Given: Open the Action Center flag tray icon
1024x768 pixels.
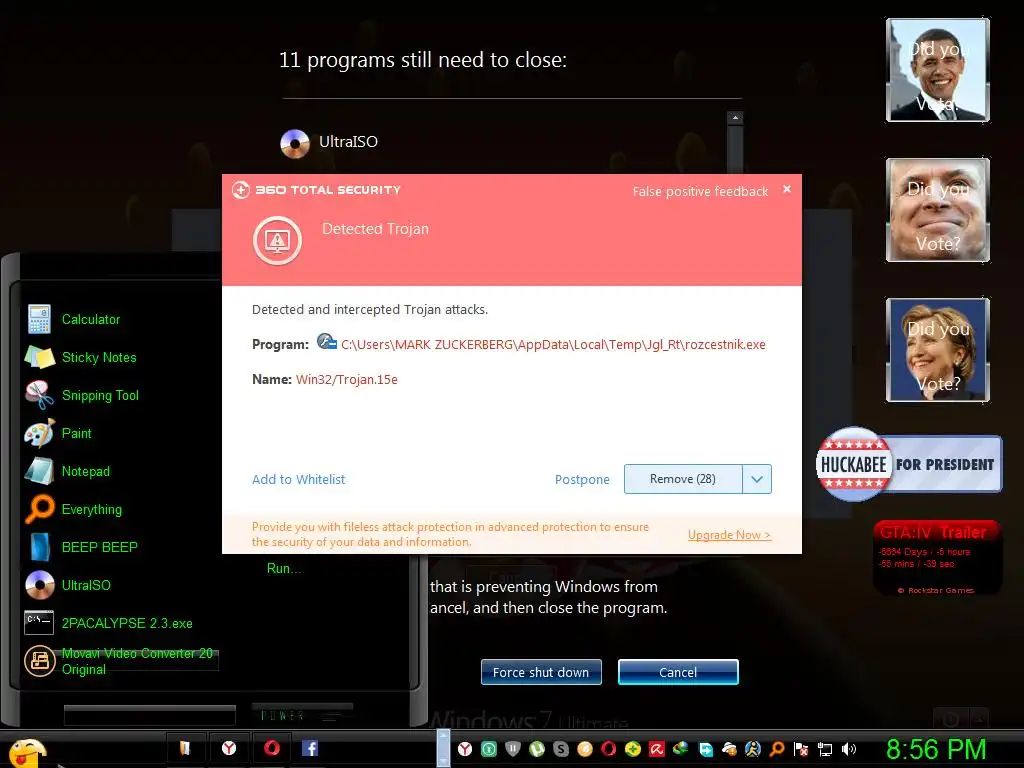Looking at the screenshot, I should coord(801,749).
